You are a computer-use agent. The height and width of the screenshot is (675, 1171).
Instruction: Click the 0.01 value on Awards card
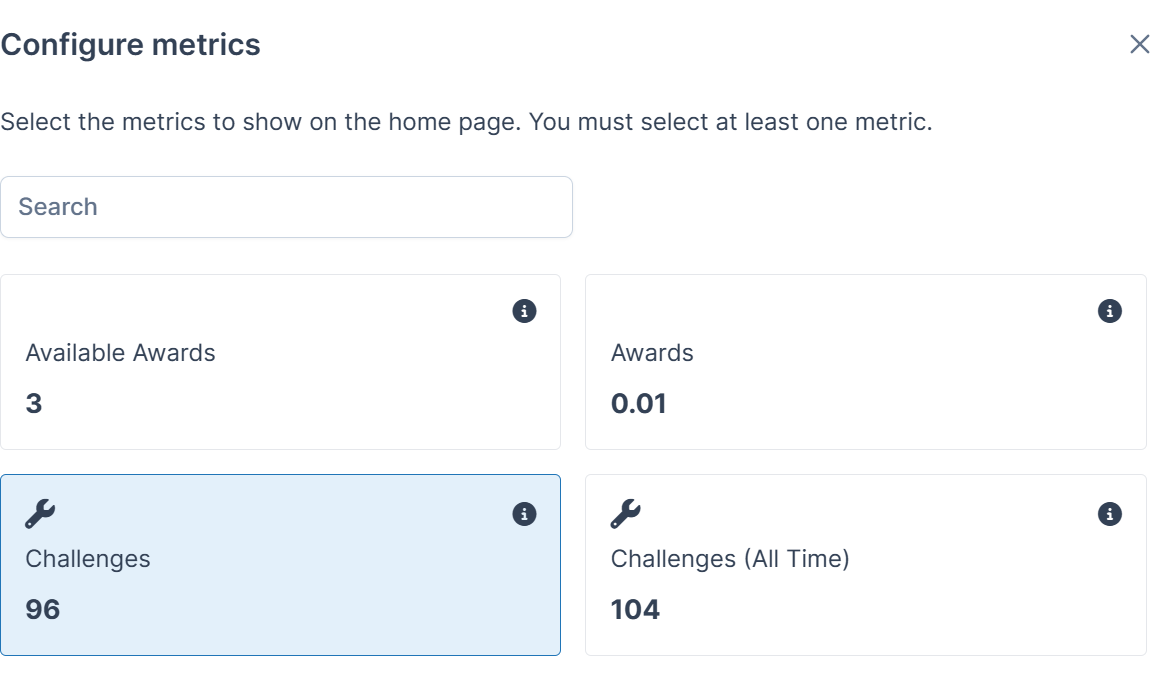[x=639, y=403]
